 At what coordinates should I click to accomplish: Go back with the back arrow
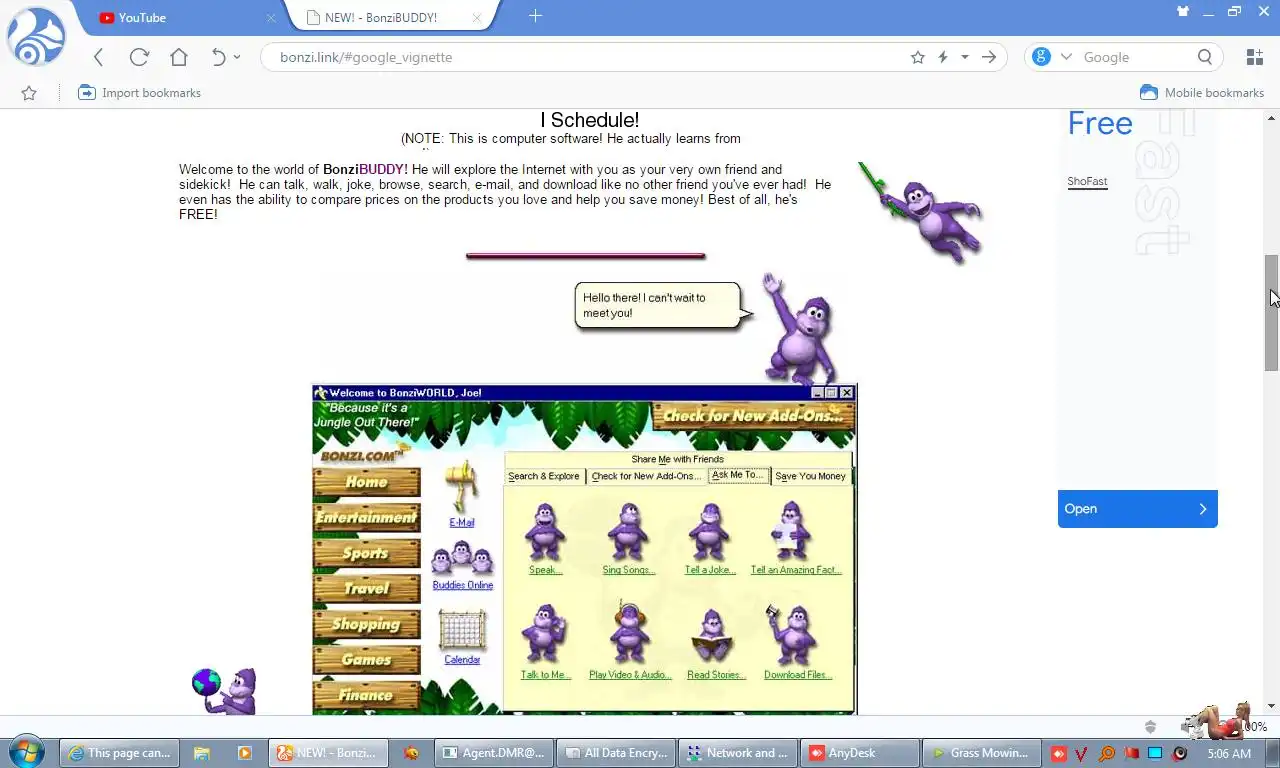click(98, 57)
